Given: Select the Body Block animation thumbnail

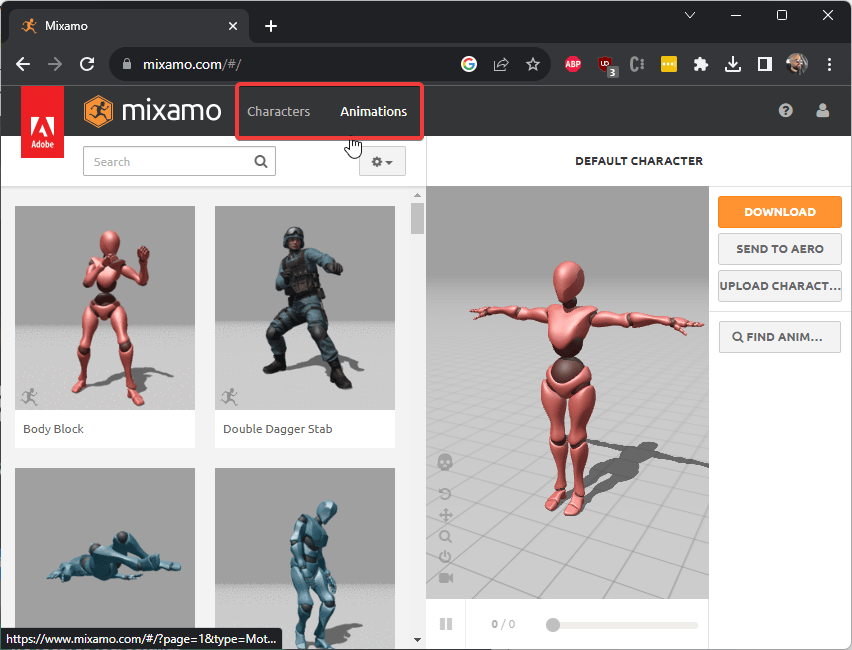Looking at the screenshot, I should 105,308.
